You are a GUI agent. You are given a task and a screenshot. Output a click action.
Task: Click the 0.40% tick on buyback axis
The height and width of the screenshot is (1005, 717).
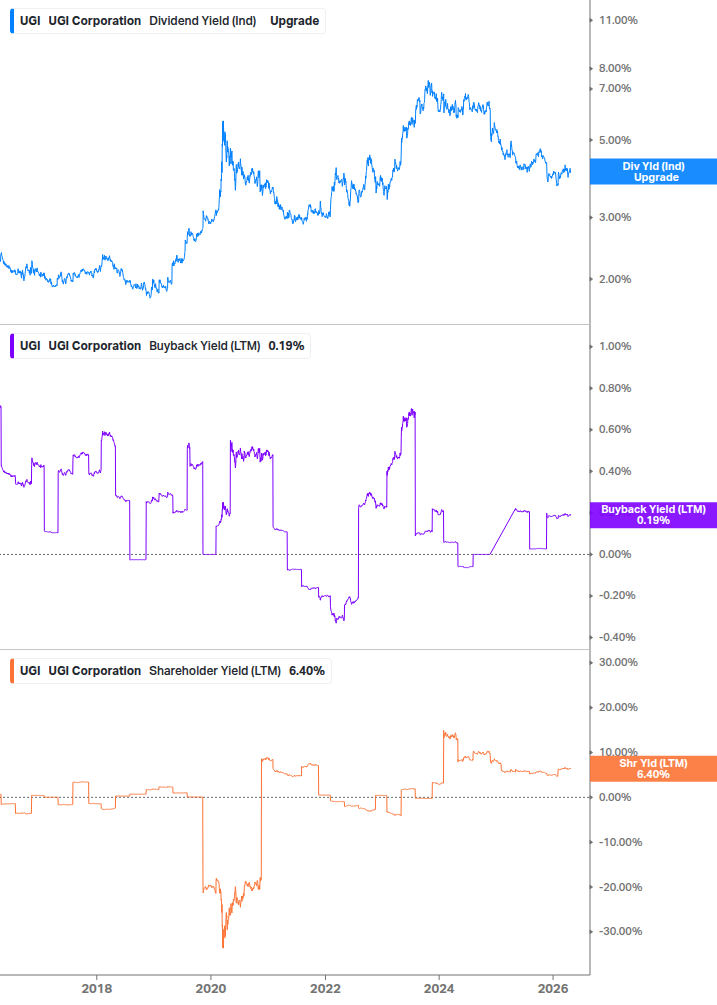[615, 471]
